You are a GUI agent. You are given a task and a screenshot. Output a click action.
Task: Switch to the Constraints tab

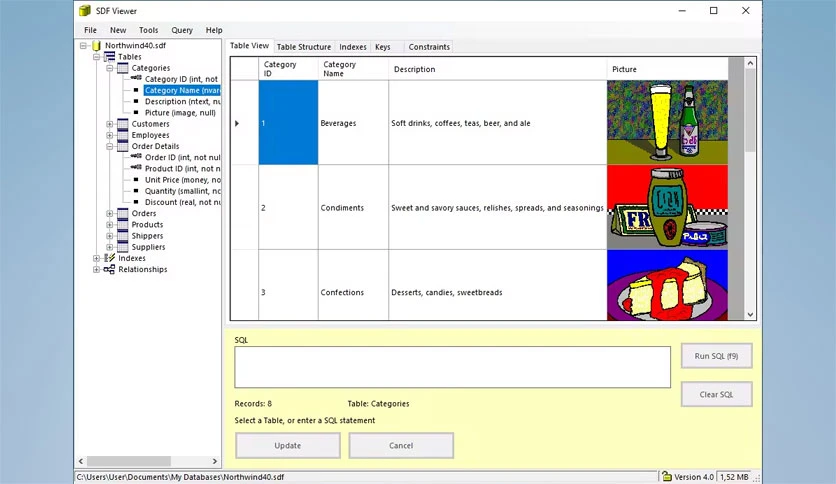coord(429,47)
